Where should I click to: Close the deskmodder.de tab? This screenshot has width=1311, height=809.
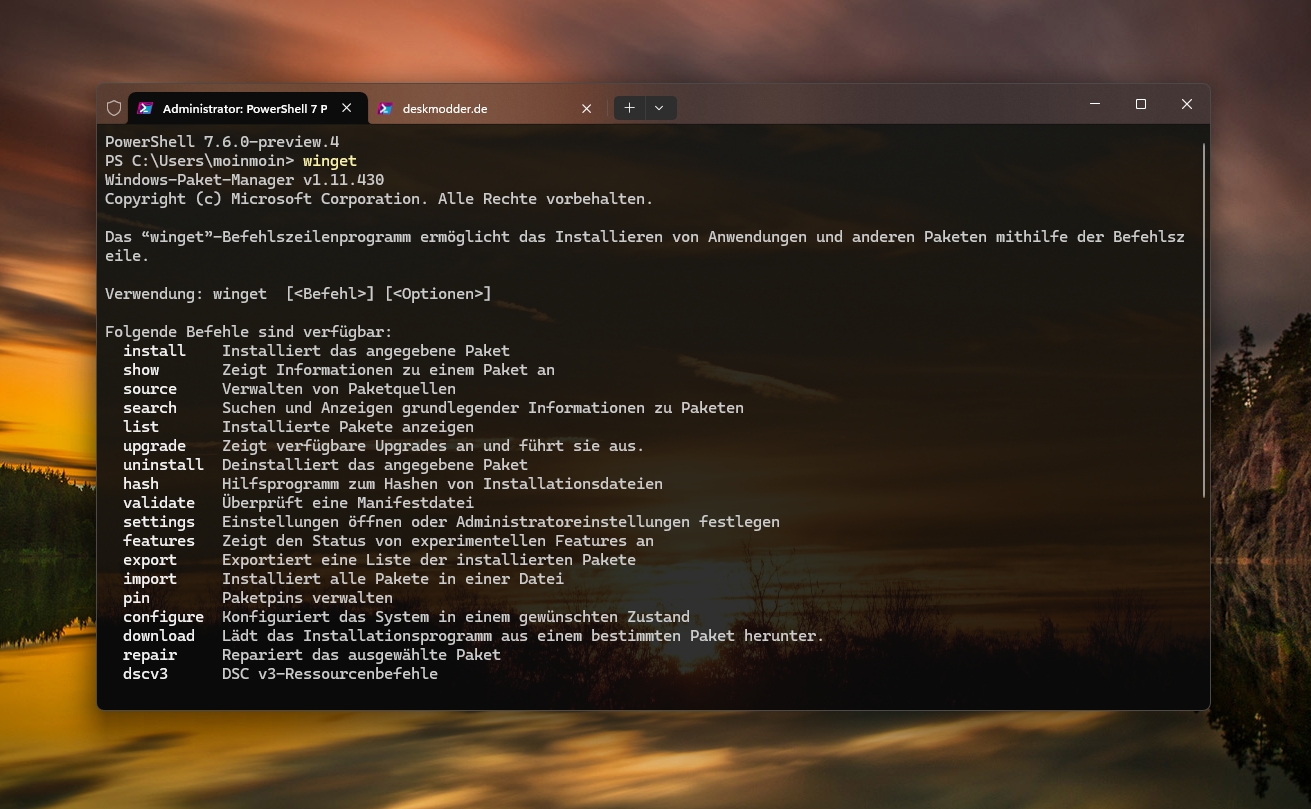click(587, 108)
